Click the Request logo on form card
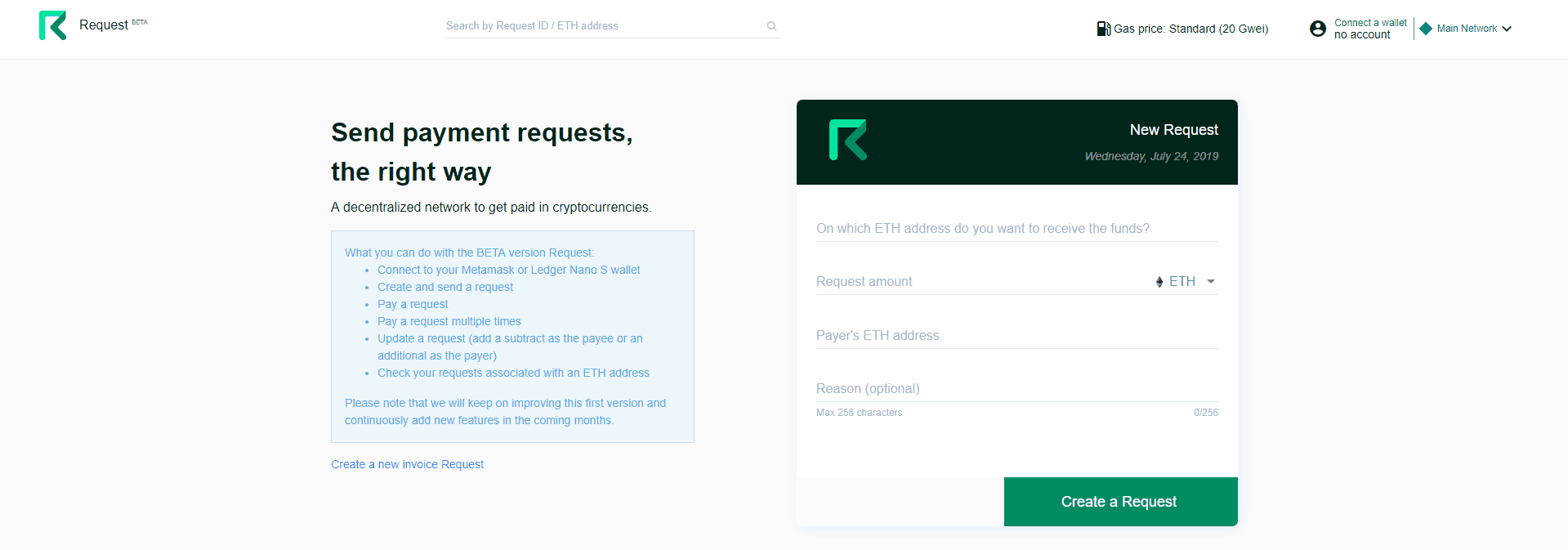The width and height of the screenshot is (1568, 550). click(x=848, y=140)
